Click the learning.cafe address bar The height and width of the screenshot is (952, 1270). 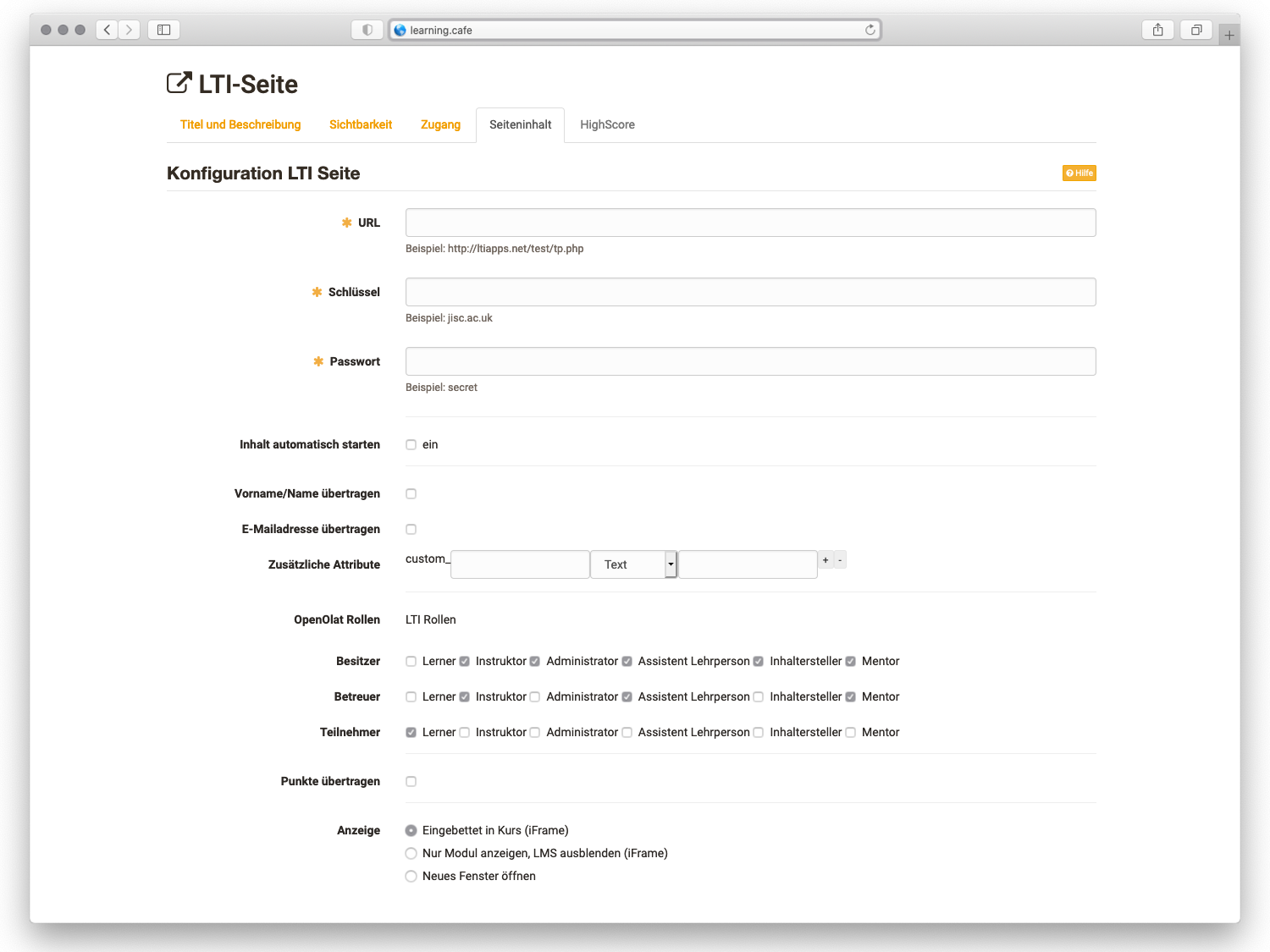[x=635, y=30]
